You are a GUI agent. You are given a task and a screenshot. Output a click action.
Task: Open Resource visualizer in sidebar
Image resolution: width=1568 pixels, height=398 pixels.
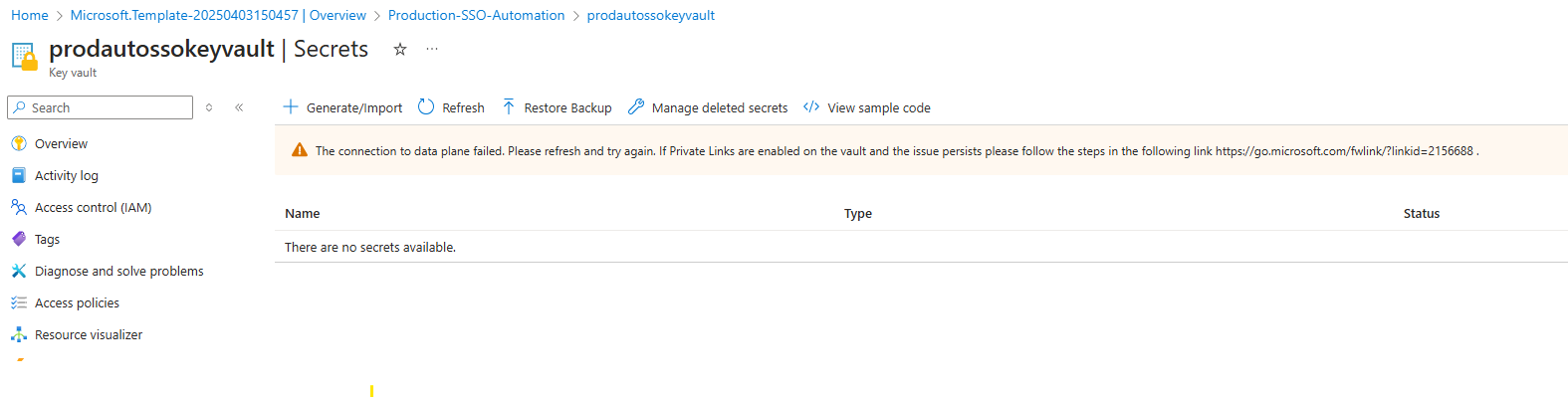(x=88, y=334)
